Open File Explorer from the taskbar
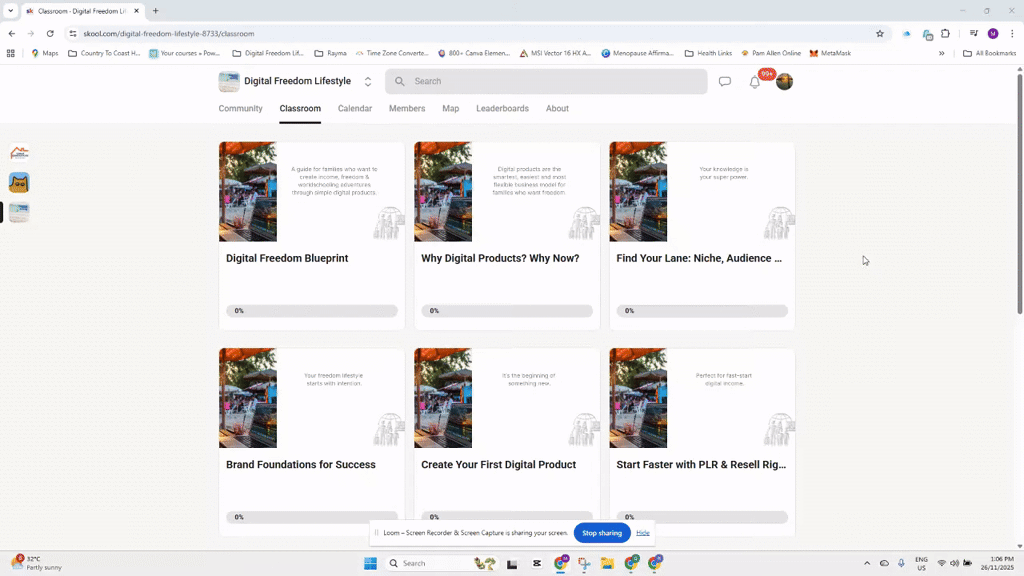The width and height of the screenshot is (1024, 576). 607,563
